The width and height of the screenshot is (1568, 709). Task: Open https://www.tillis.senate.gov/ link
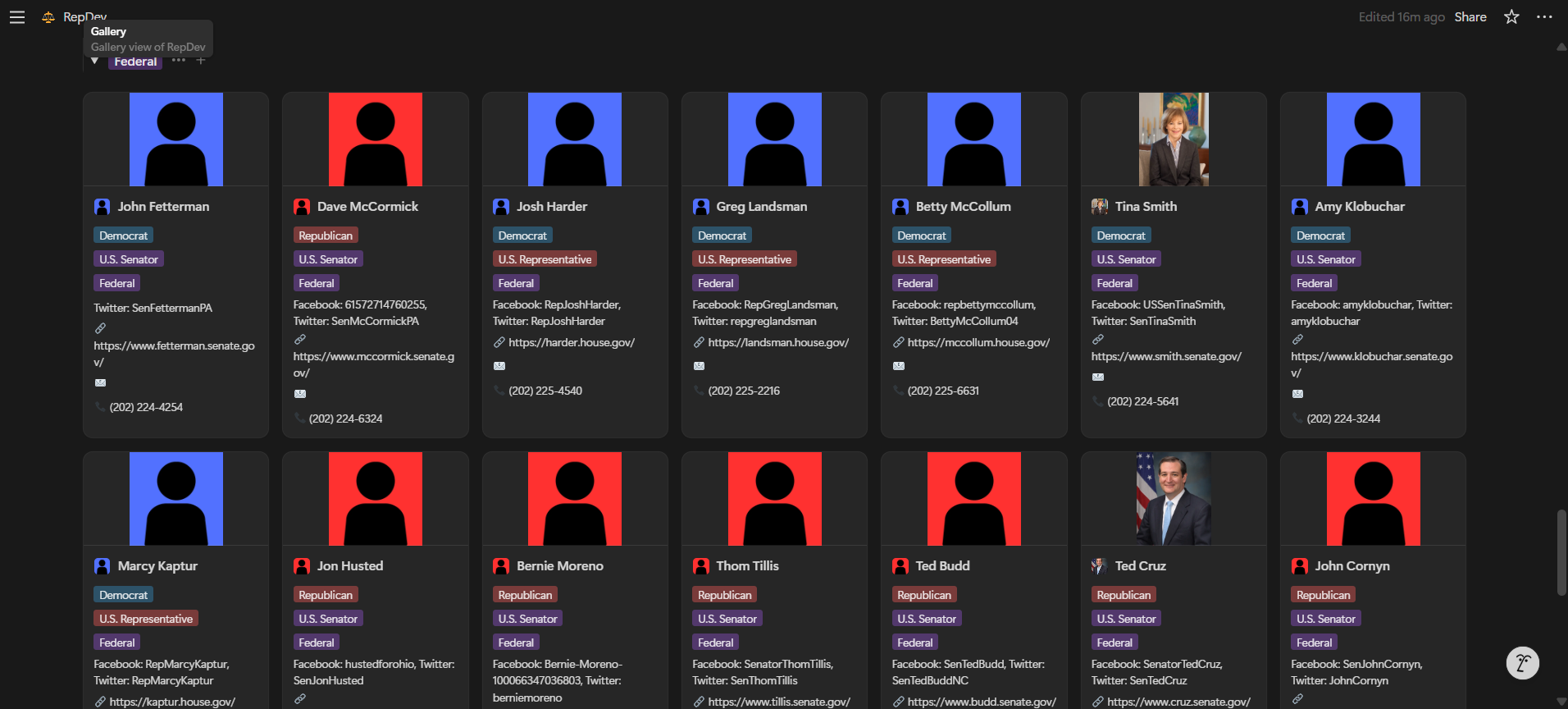pyautogui.click(x=779, y=702)
